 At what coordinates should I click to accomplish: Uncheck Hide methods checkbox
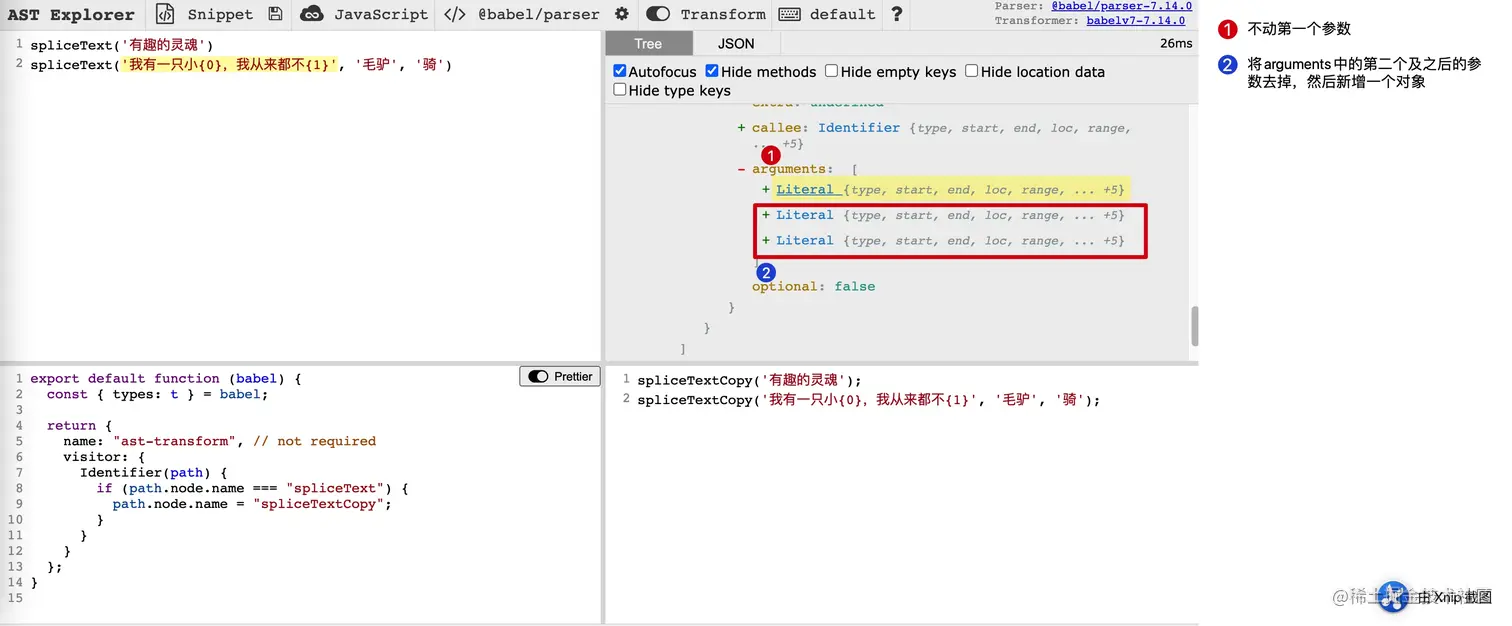pos(712,71)
